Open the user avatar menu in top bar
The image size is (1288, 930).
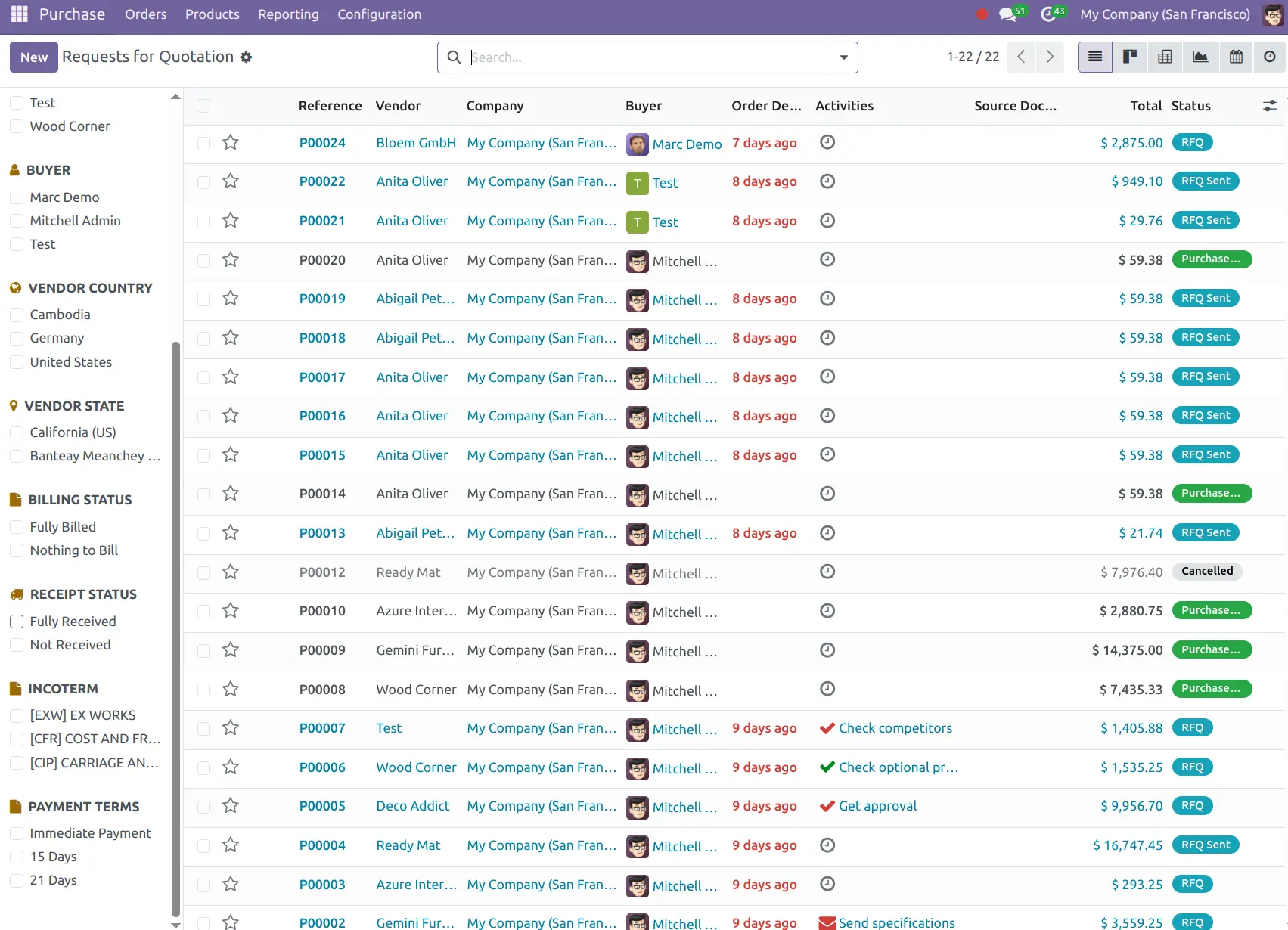point(1273,14)
